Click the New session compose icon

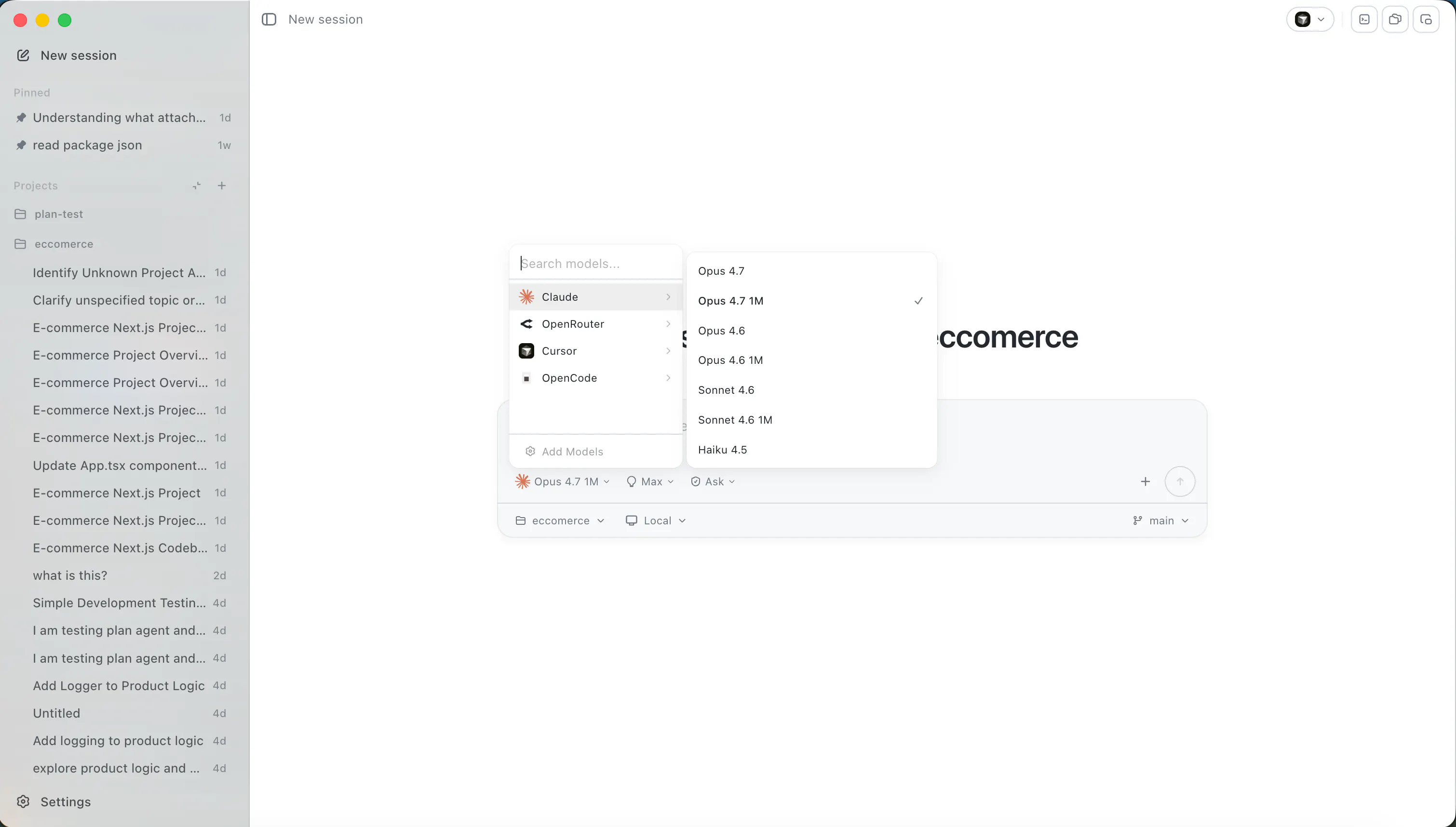(x=23, y=55)
